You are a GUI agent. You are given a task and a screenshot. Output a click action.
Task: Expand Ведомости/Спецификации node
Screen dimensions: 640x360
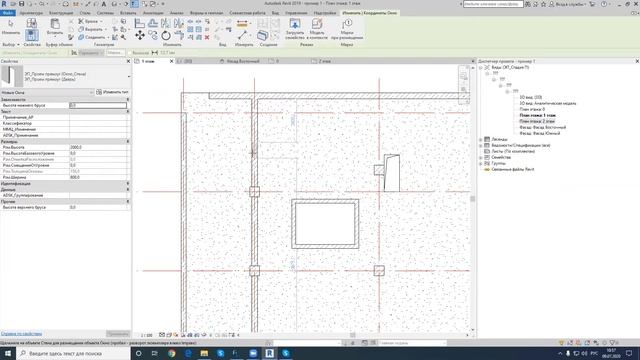[481, 145]
